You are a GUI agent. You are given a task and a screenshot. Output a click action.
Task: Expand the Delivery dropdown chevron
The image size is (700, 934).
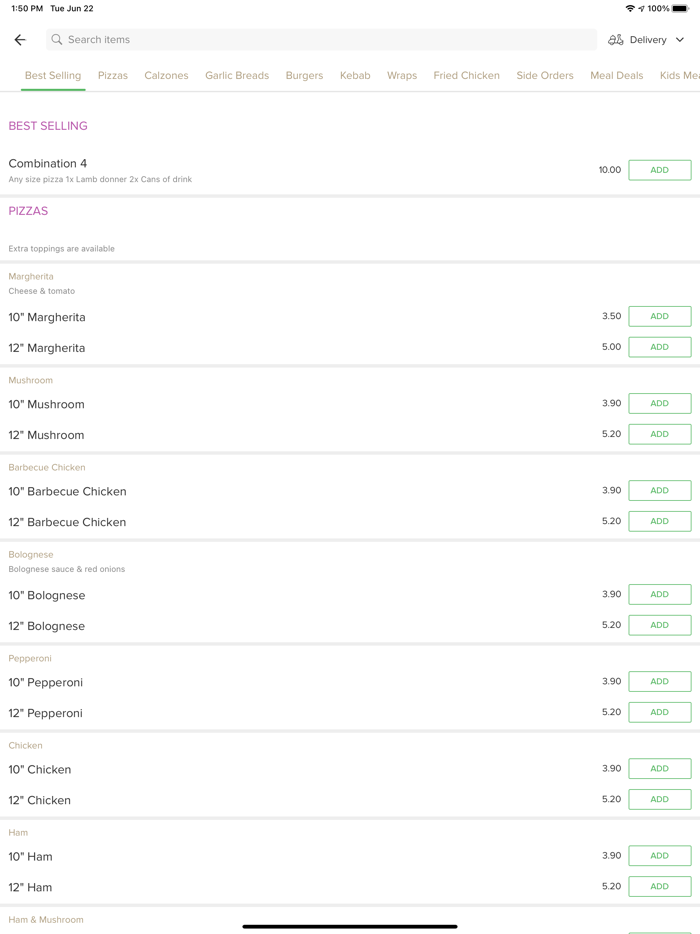coord(680,40)
